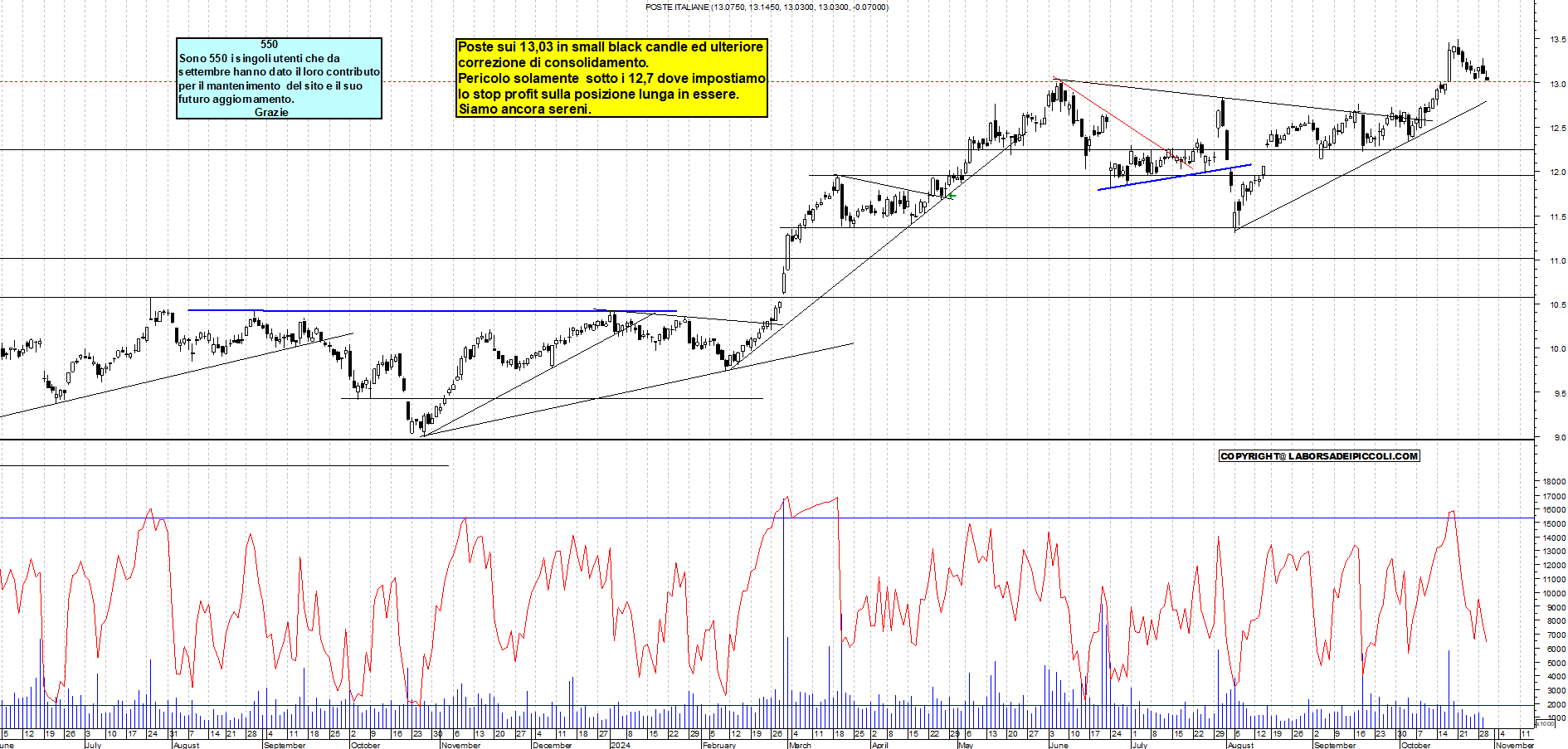Click the COPYRIGHT@ LABORSADEIPICCOLI.COM label
Viewport: 1568px width, 749px height.
pyautogui.click(x=1319, y=456)
